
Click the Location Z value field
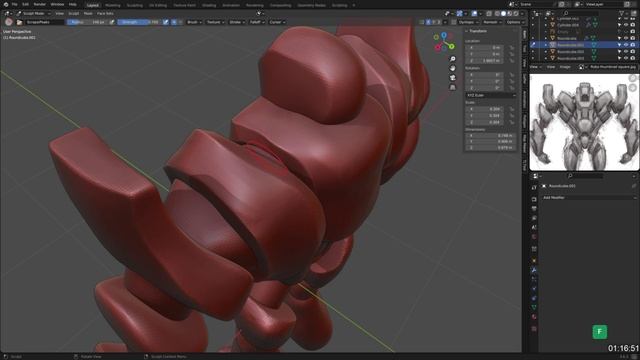pyautogui.click(x=484, y=60)
